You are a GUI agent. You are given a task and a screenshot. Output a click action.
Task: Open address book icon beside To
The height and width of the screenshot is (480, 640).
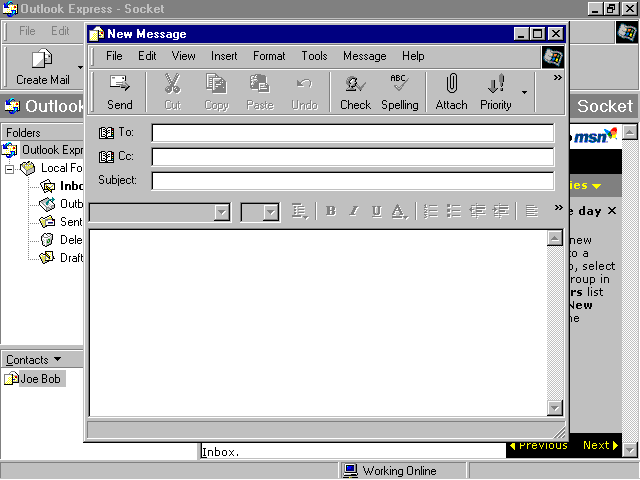point(106,133)
